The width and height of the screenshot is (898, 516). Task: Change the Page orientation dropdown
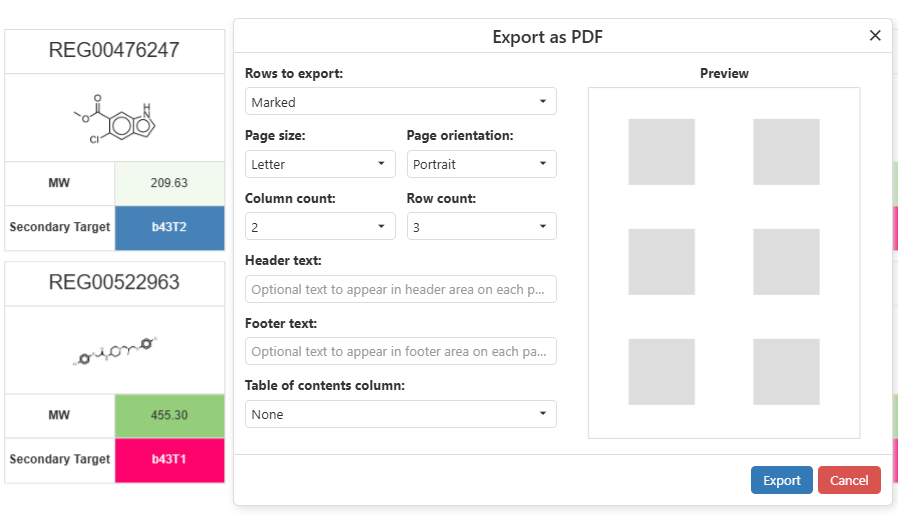481,164
